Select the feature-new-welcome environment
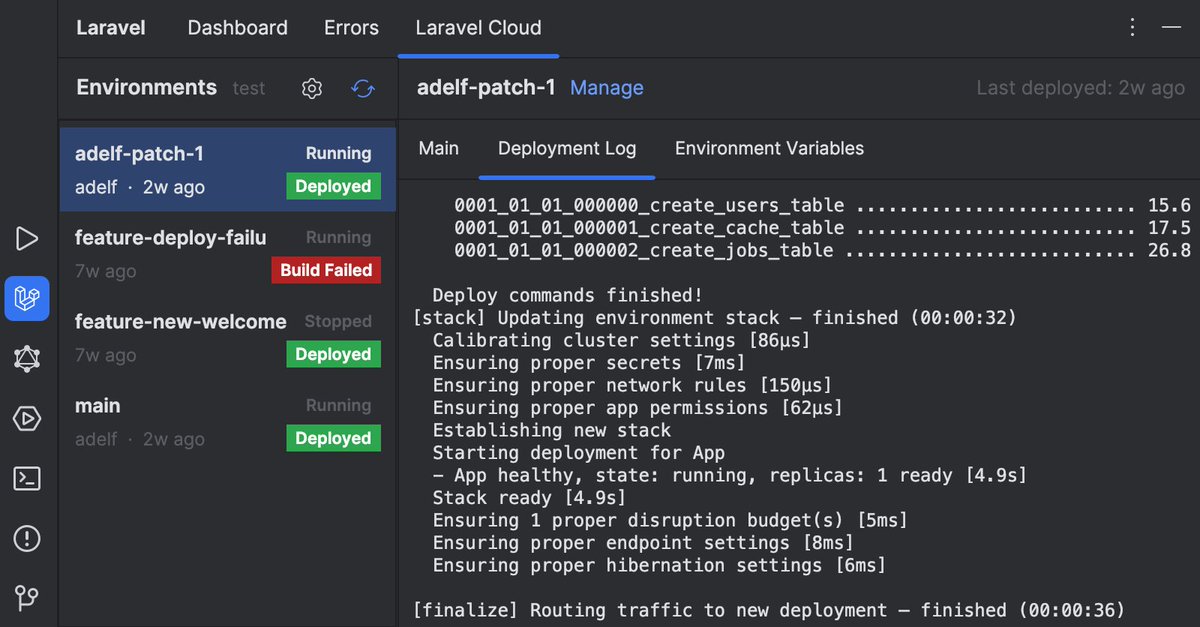 point(228,337)
